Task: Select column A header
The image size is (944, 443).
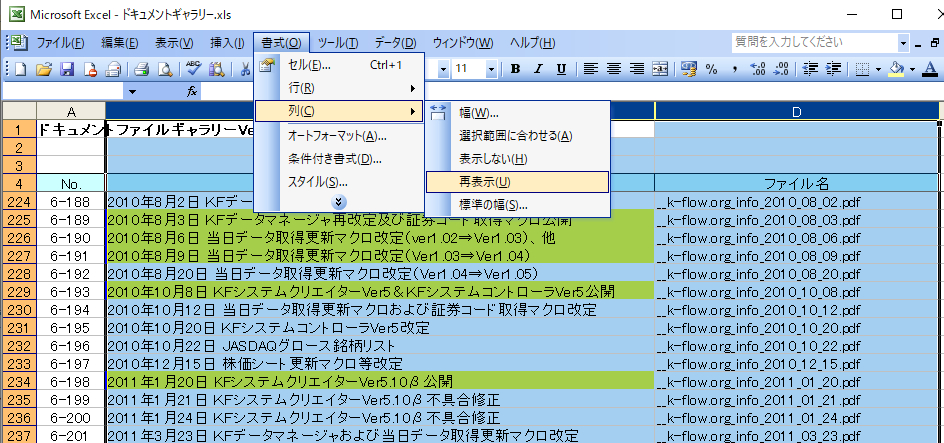Action: [x=71, y=111]
